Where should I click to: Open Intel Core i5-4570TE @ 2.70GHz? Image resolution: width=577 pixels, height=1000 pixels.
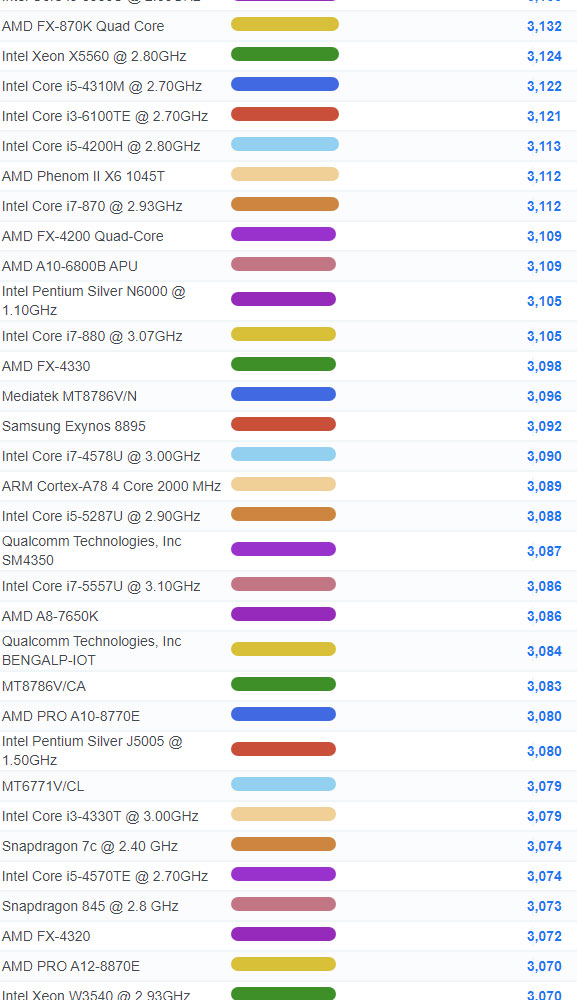[x=105, y=876]
